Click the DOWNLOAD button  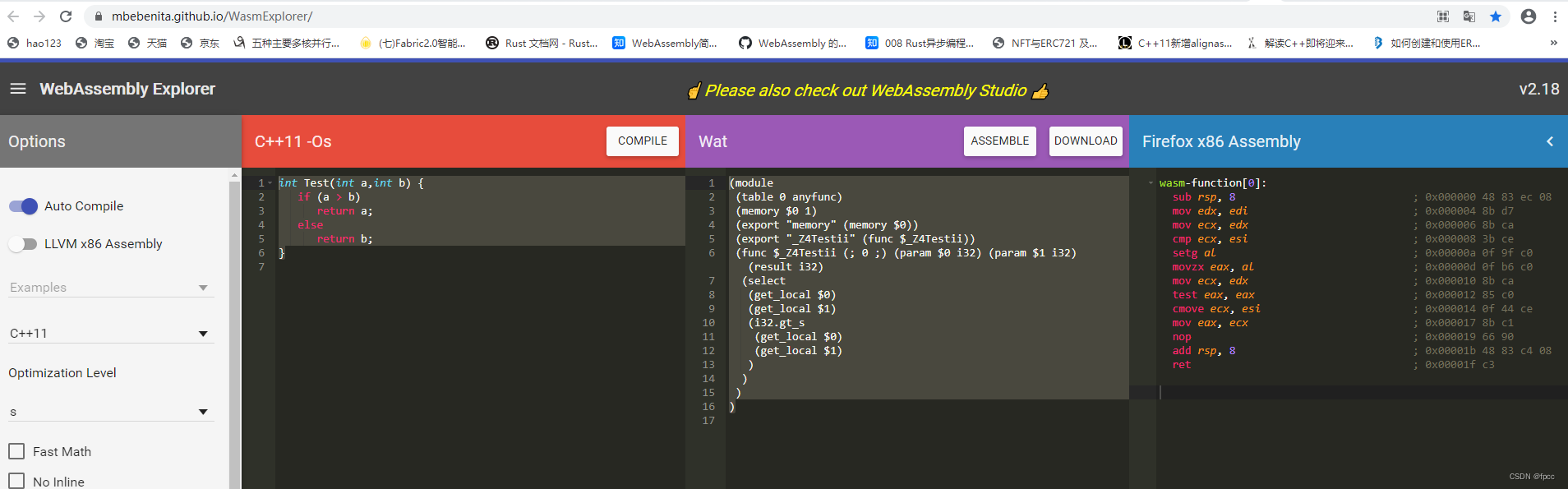coord(1086,141)
